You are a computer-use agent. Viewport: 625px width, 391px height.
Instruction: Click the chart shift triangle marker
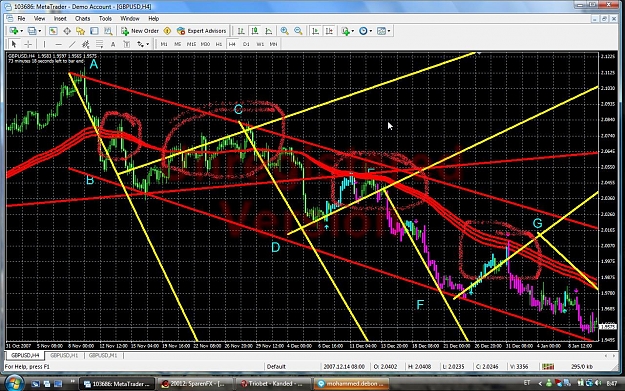[x=479, y=53]
